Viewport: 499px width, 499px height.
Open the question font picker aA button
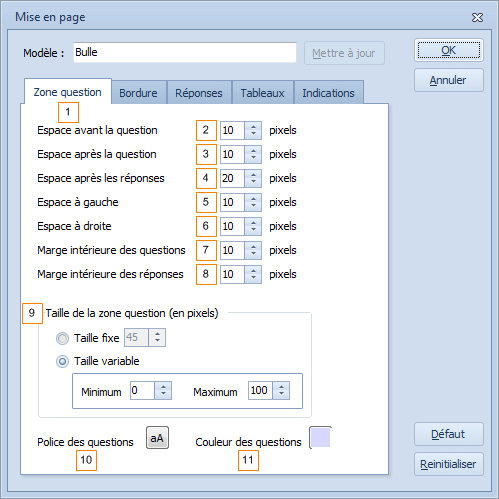pos(157,438)
